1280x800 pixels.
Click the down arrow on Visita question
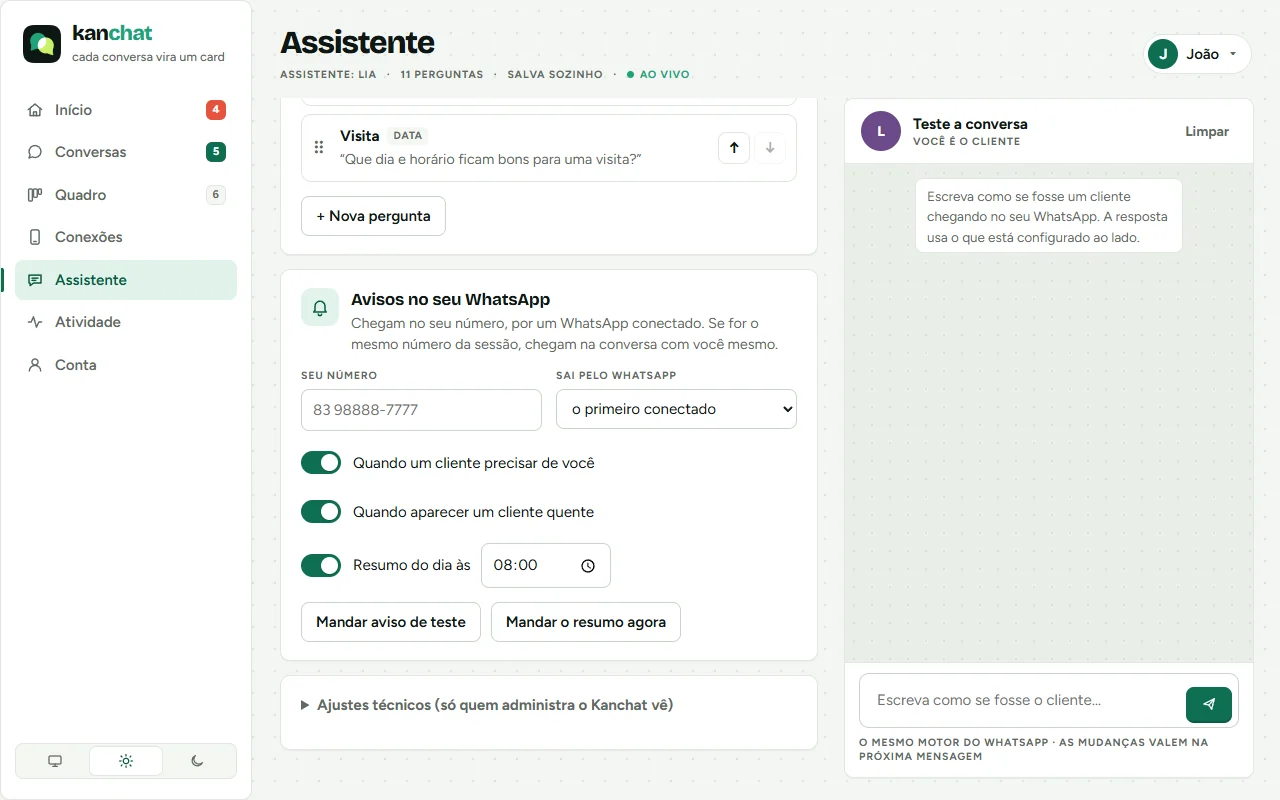[770, 148]
